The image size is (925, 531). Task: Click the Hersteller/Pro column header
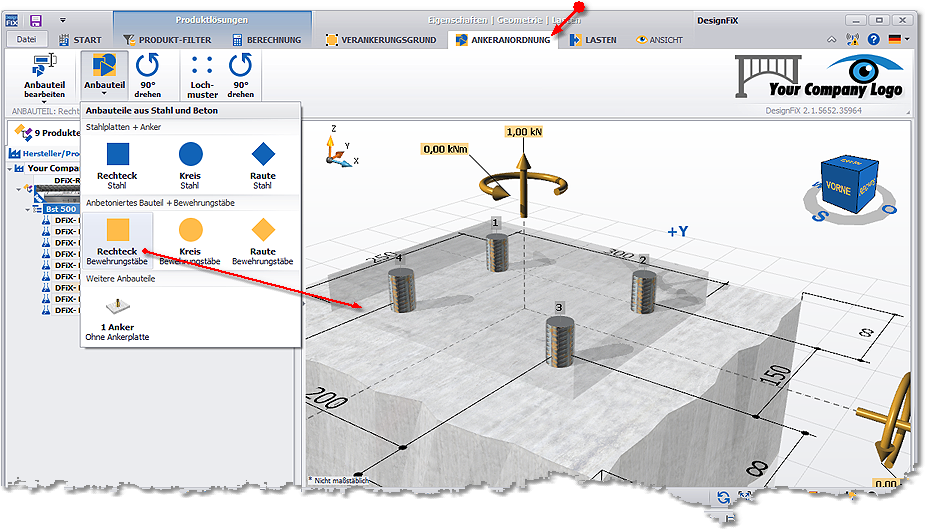pos(45,153)
